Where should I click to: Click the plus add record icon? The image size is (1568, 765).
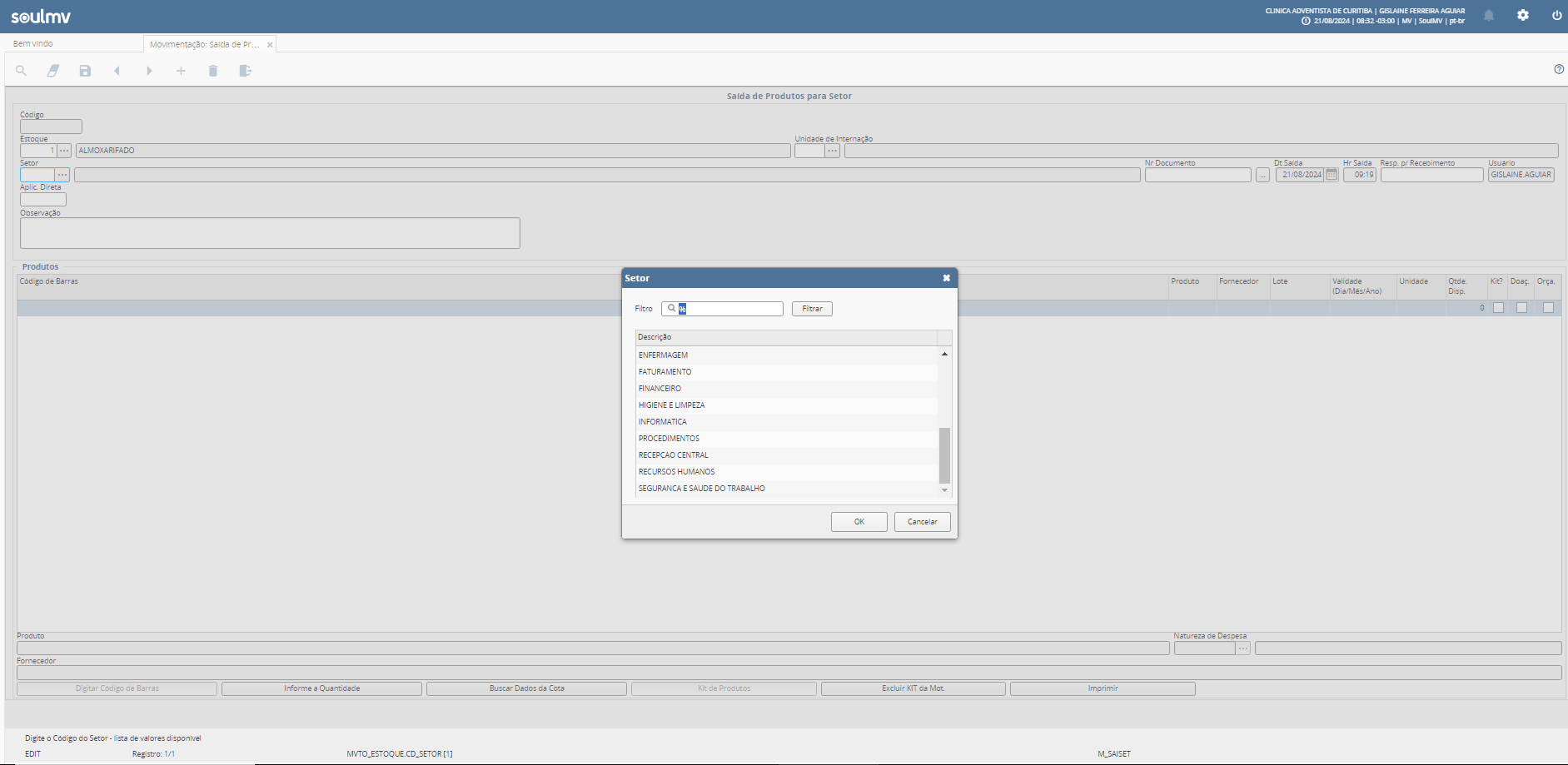tap(181, 71)
